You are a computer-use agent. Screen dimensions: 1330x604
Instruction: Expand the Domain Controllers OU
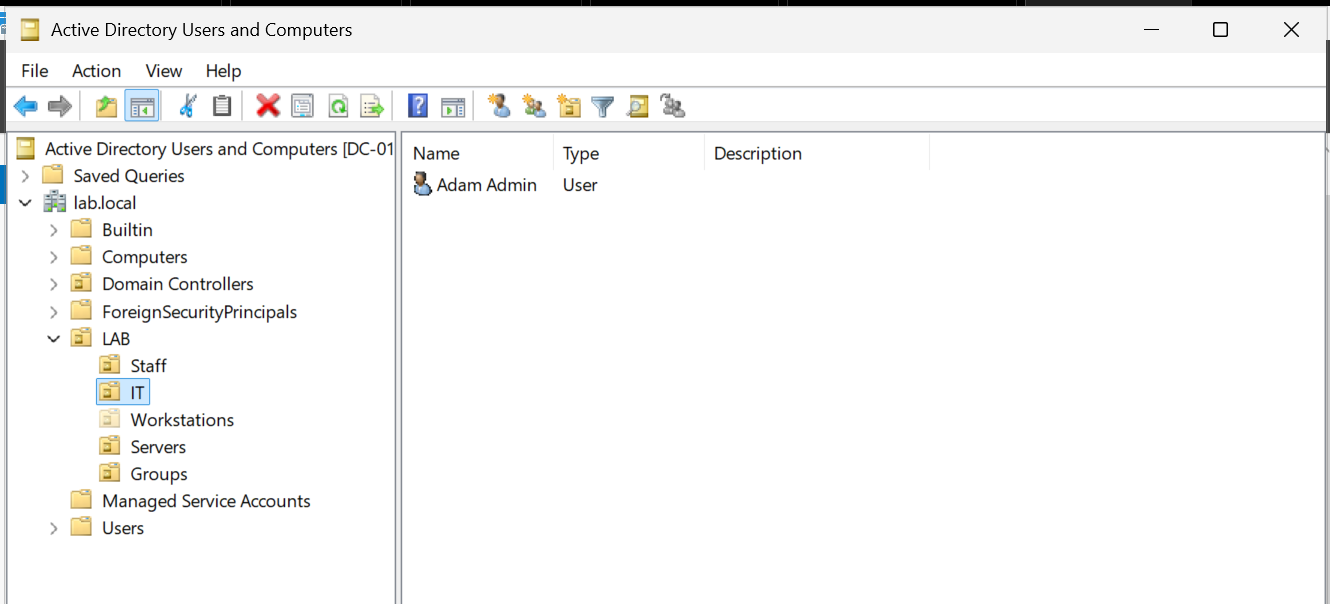(54, 284)
